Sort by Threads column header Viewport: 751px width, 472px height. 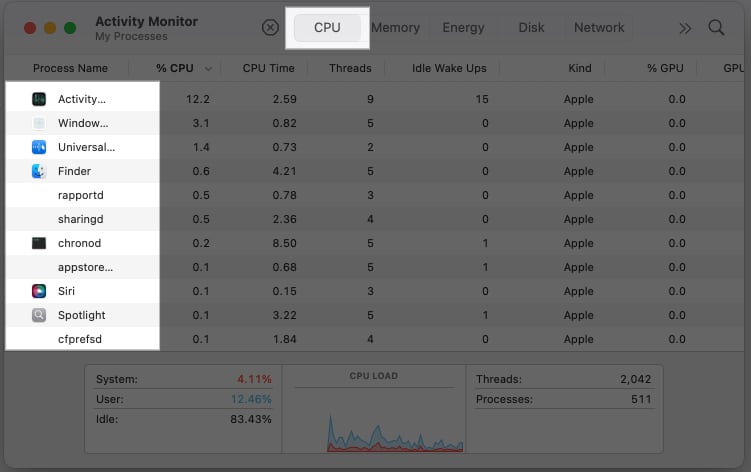(x=350, y=68)
